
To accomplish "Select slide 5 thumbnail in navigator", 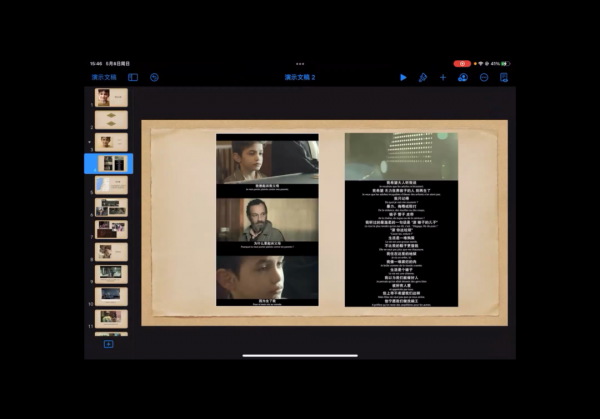I will pyautogui.click(x=111, y=184).
